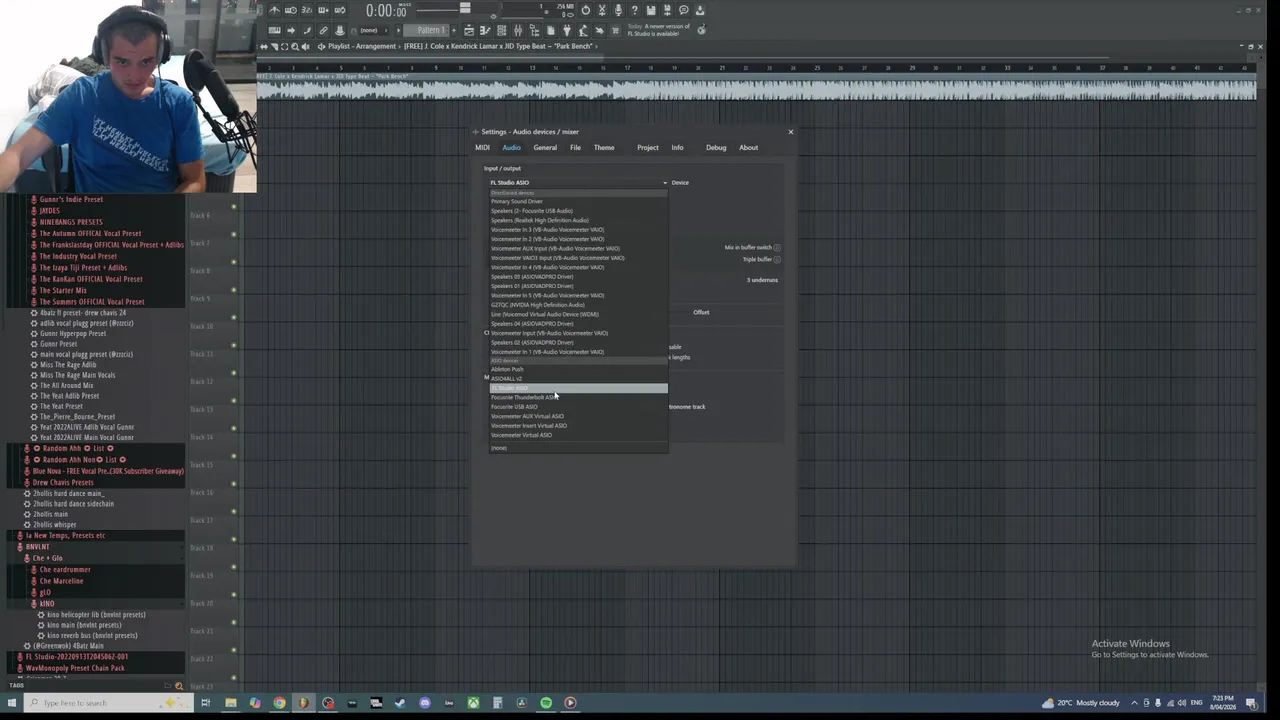Open the browser tree icon in the toolbar
Image resolution: width=1280 pixels, height=720 pixels.
pos(535,31)
